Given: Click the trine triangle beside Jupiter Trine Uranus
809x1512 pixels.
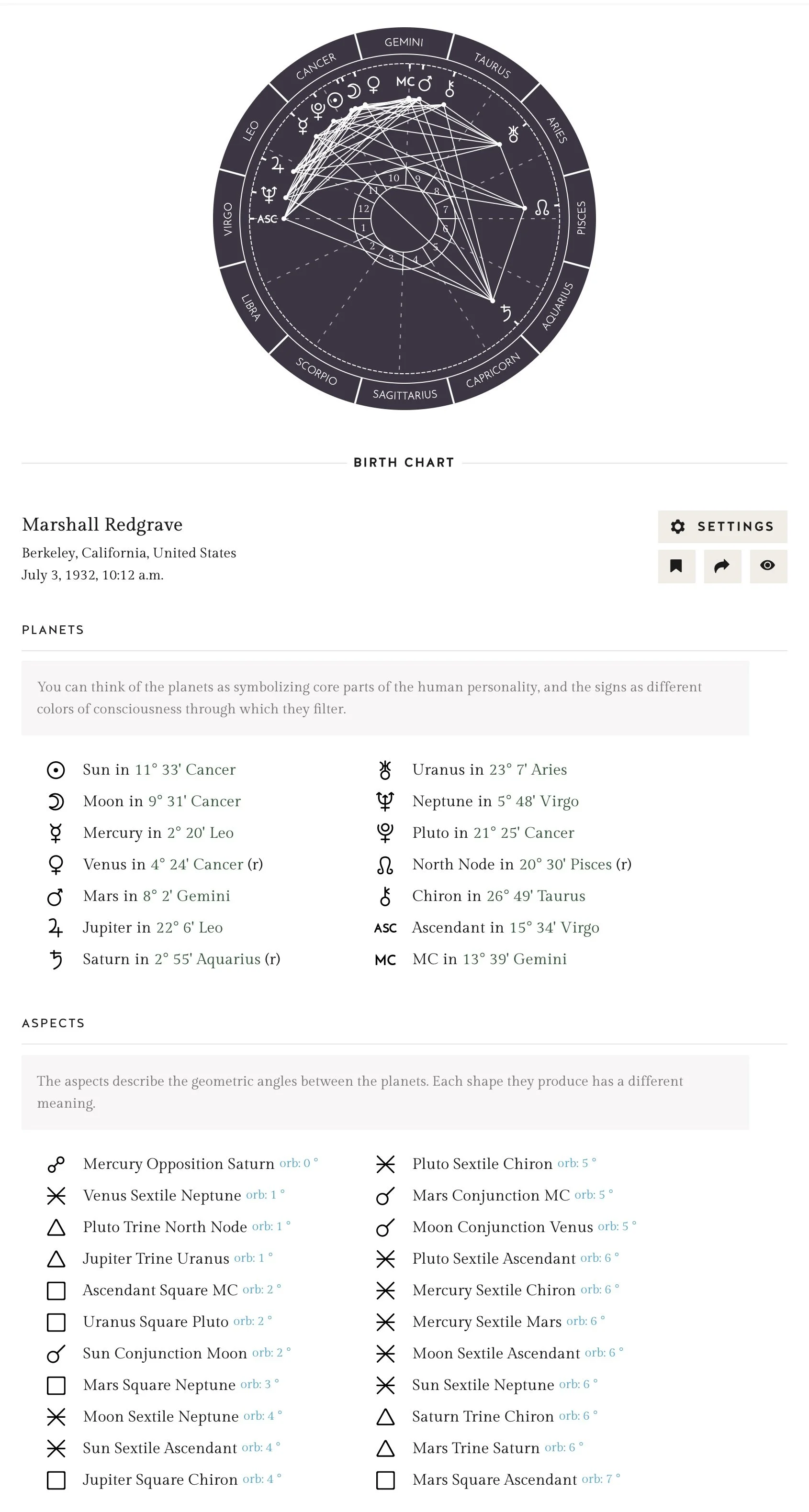Looking at the screenshot, I should point(56,1259).
